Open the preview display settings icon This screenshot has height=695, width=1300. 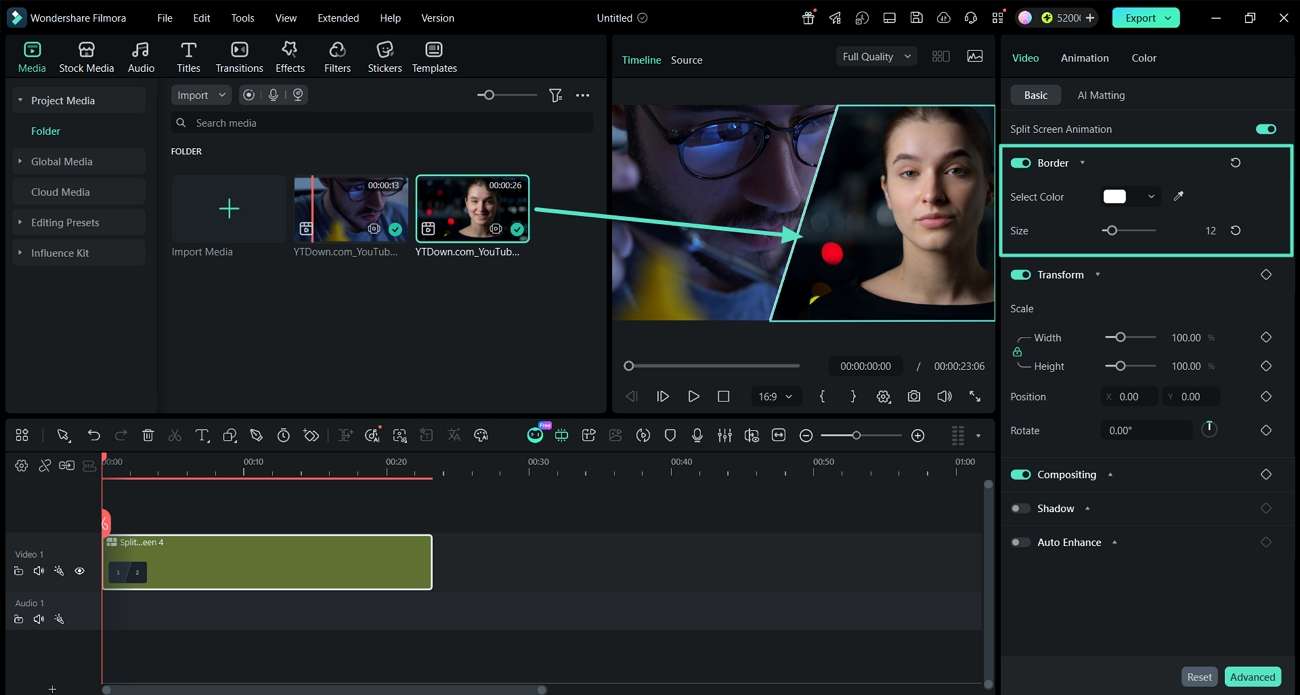coord(883,396)
